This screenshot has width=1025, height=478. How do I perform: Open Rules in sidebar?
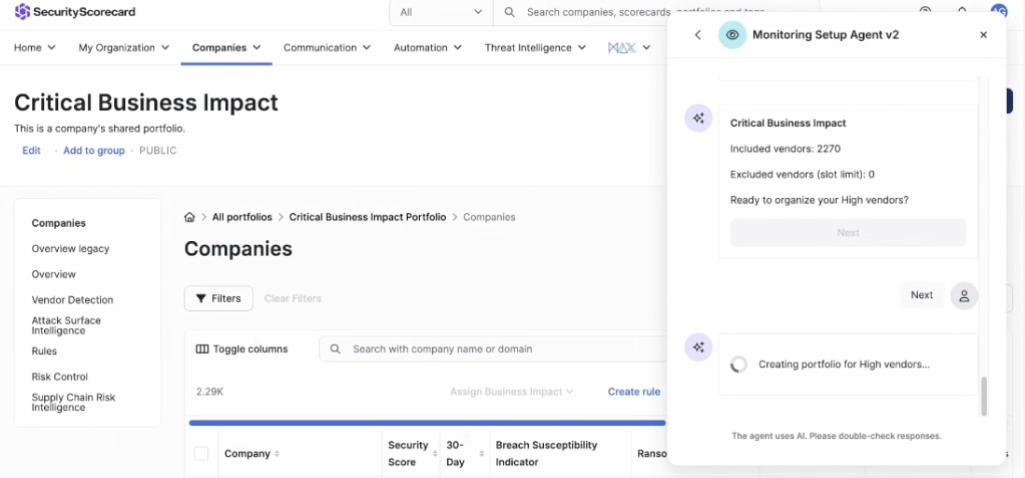click(x=44, y=351)
